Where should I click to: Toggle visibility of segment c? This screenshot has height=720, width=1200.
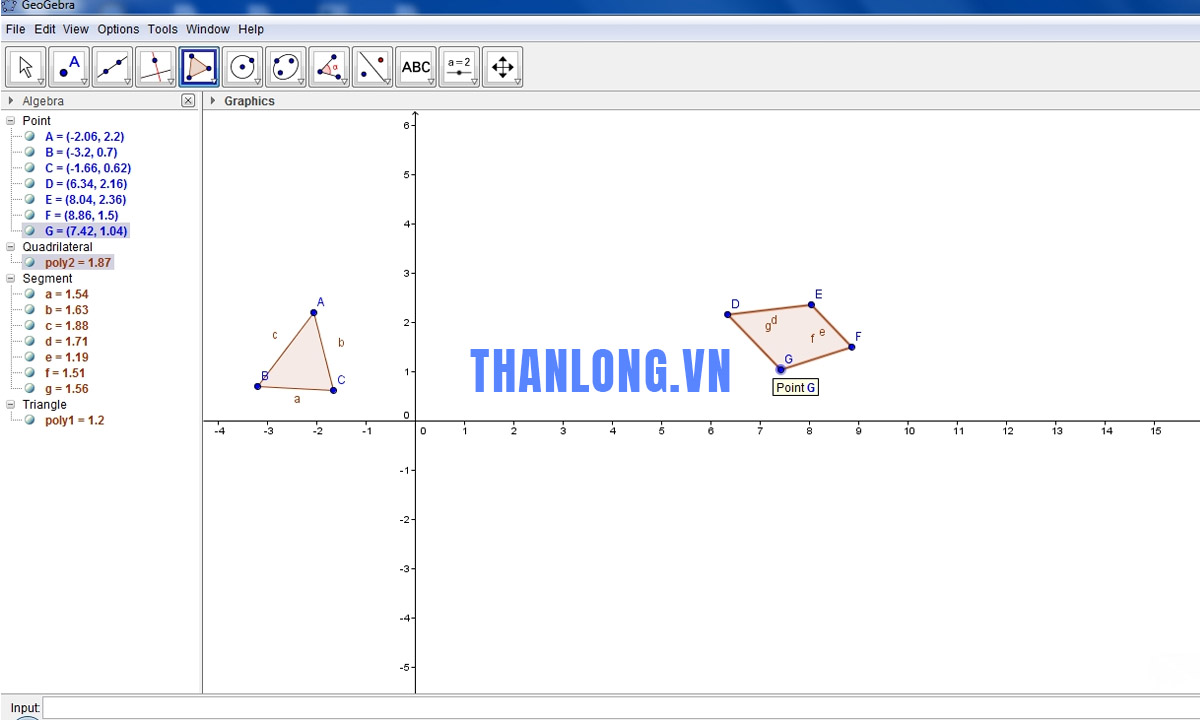(x=30, y=326)
